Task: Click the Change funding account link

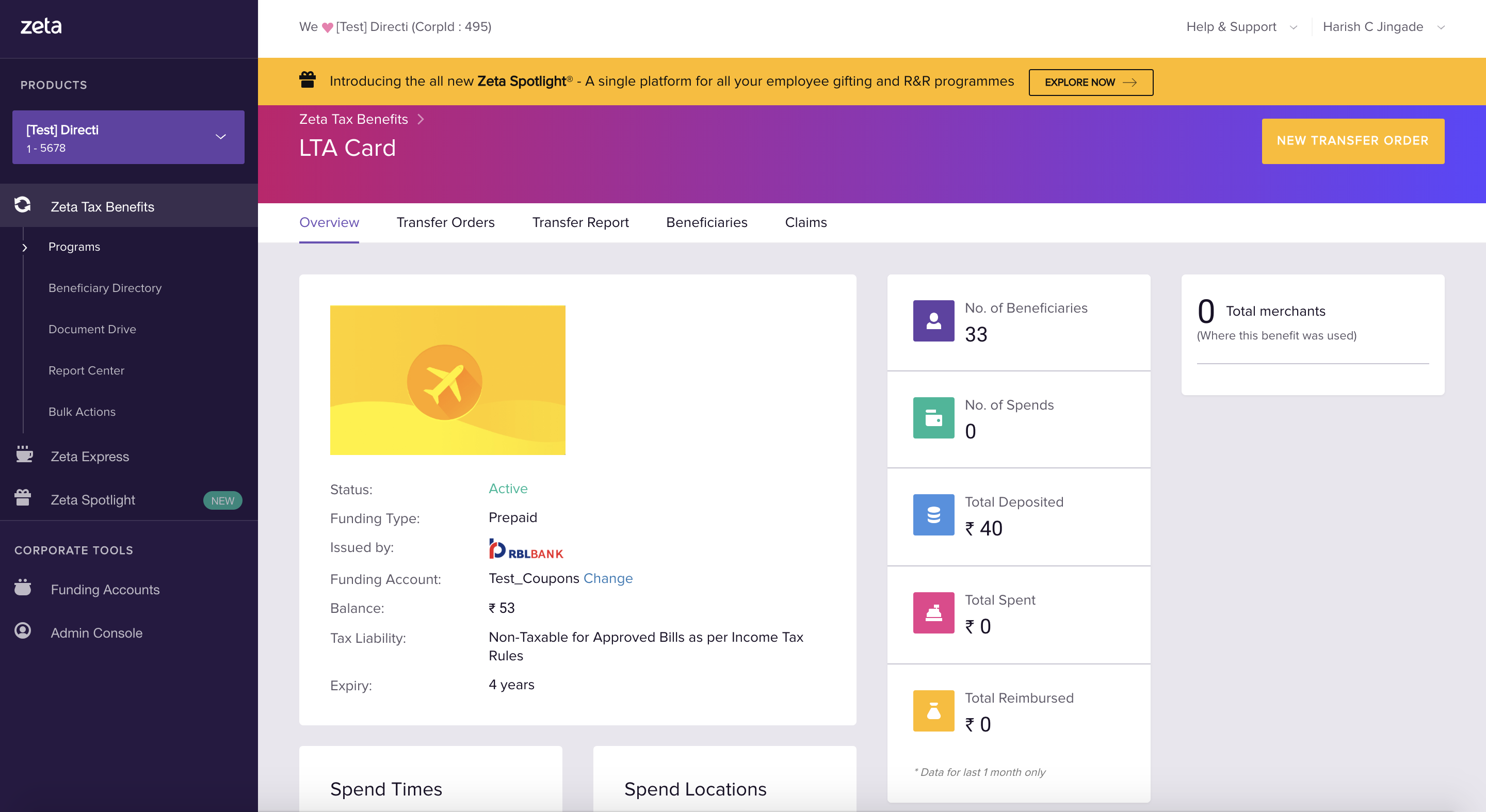Action: [x=608, y=578]
